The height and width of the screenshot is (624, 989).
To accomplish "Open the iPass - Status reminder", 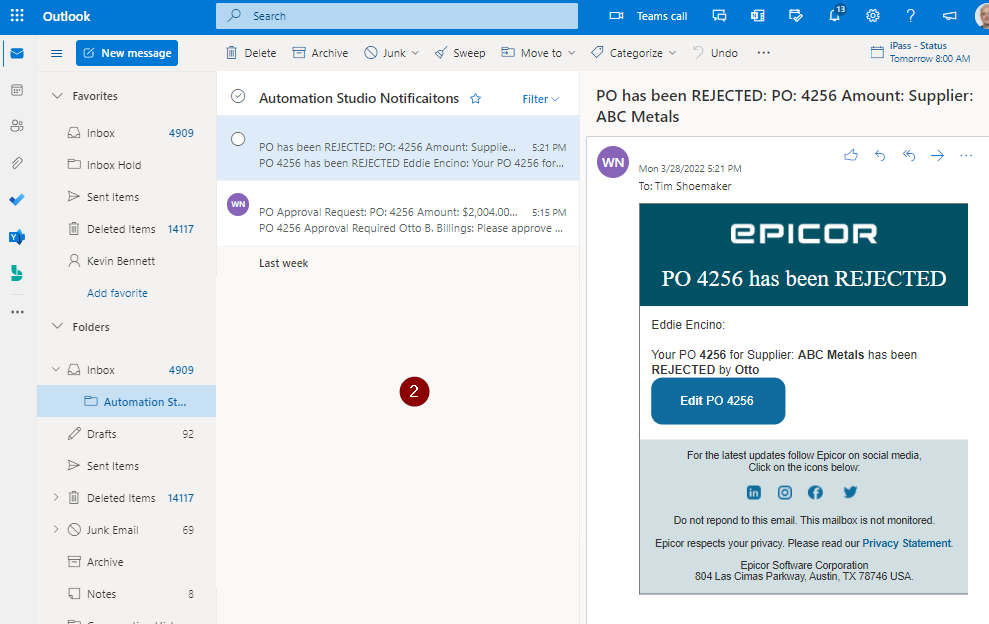I will point(920,52).
